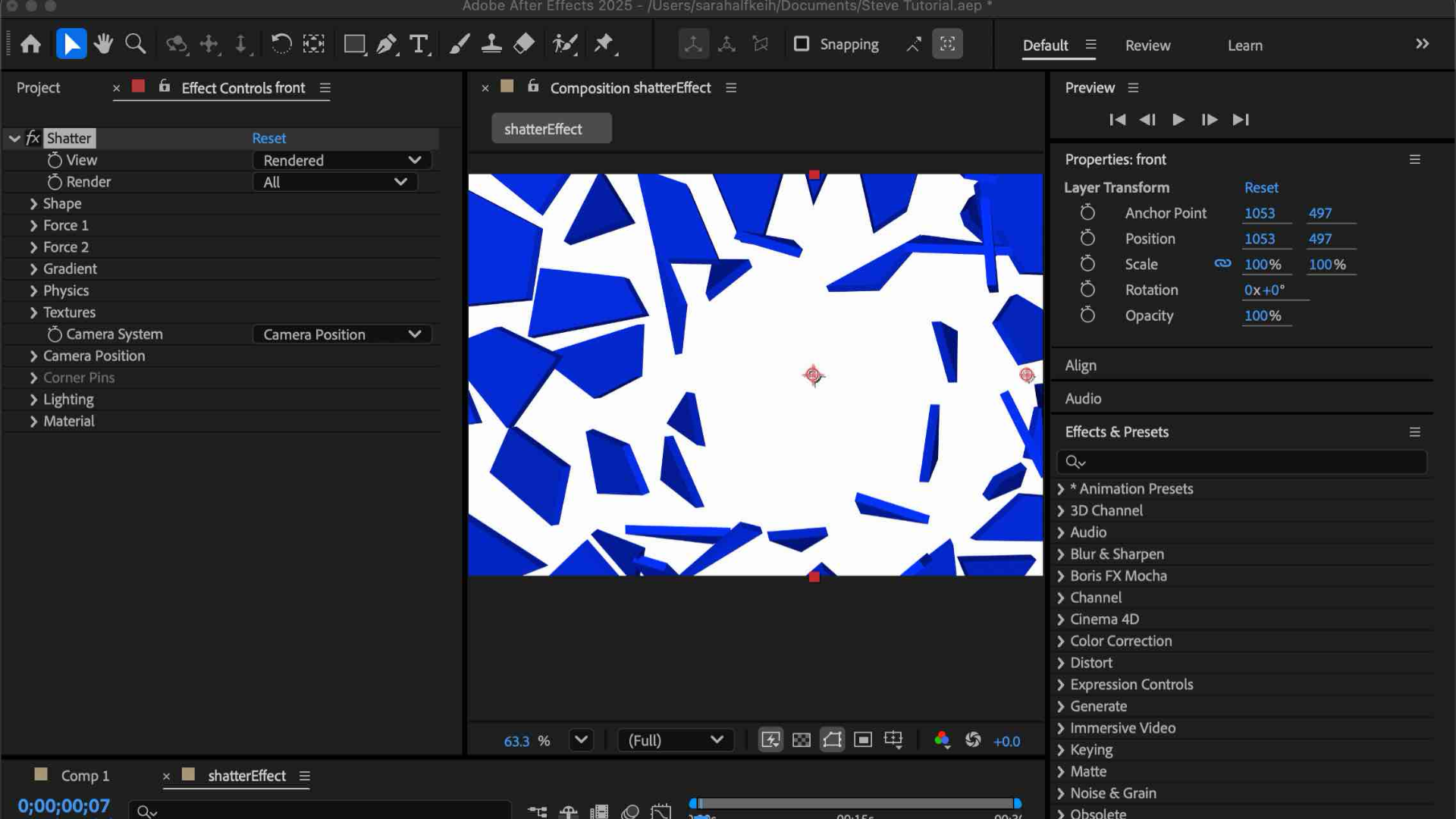Screen dimensions: 1456x819
Task: Pick the Brush tool
Action: (x=459, y=43)
